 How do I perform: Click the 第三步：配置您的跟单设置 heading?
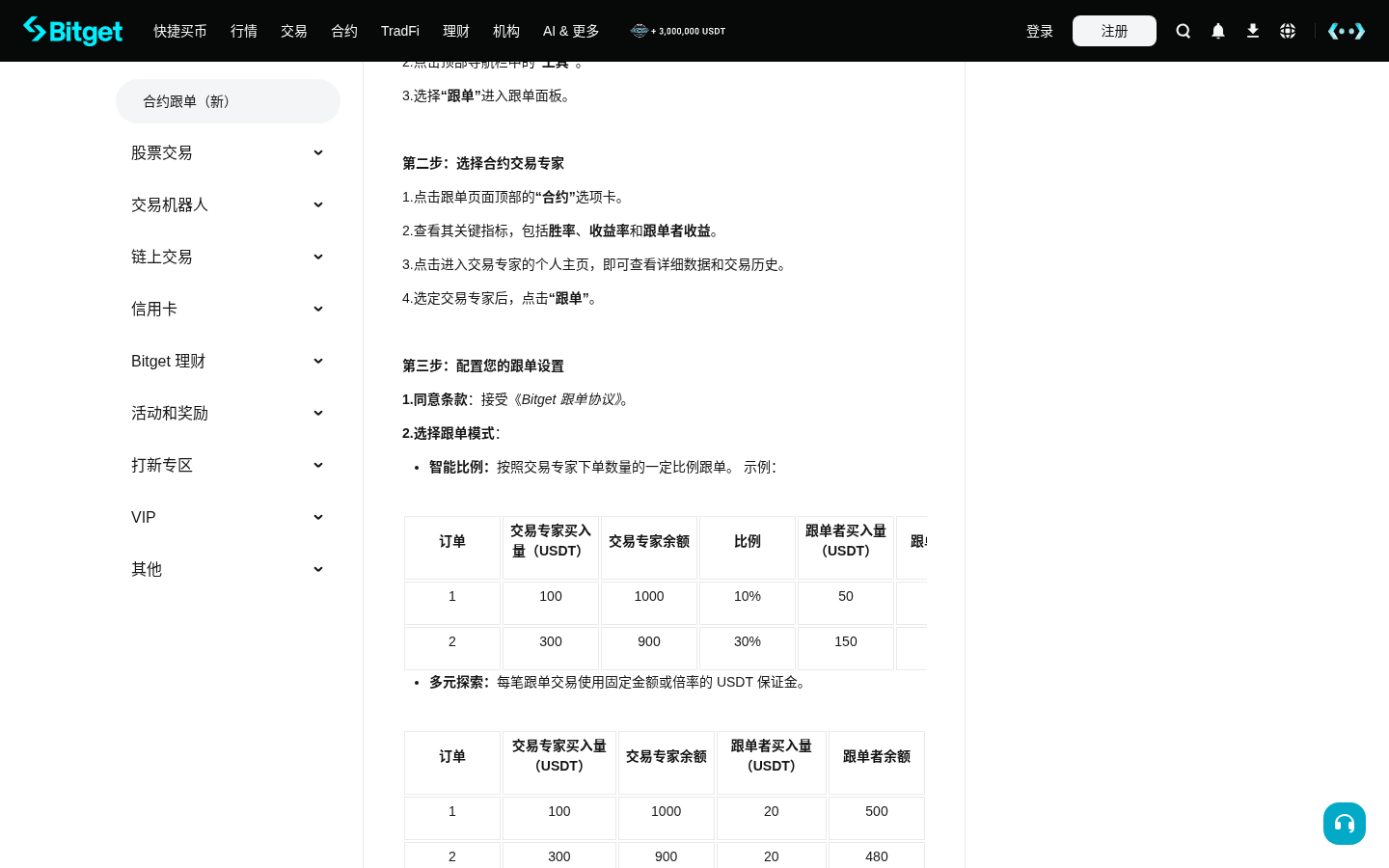pos(483,366)
